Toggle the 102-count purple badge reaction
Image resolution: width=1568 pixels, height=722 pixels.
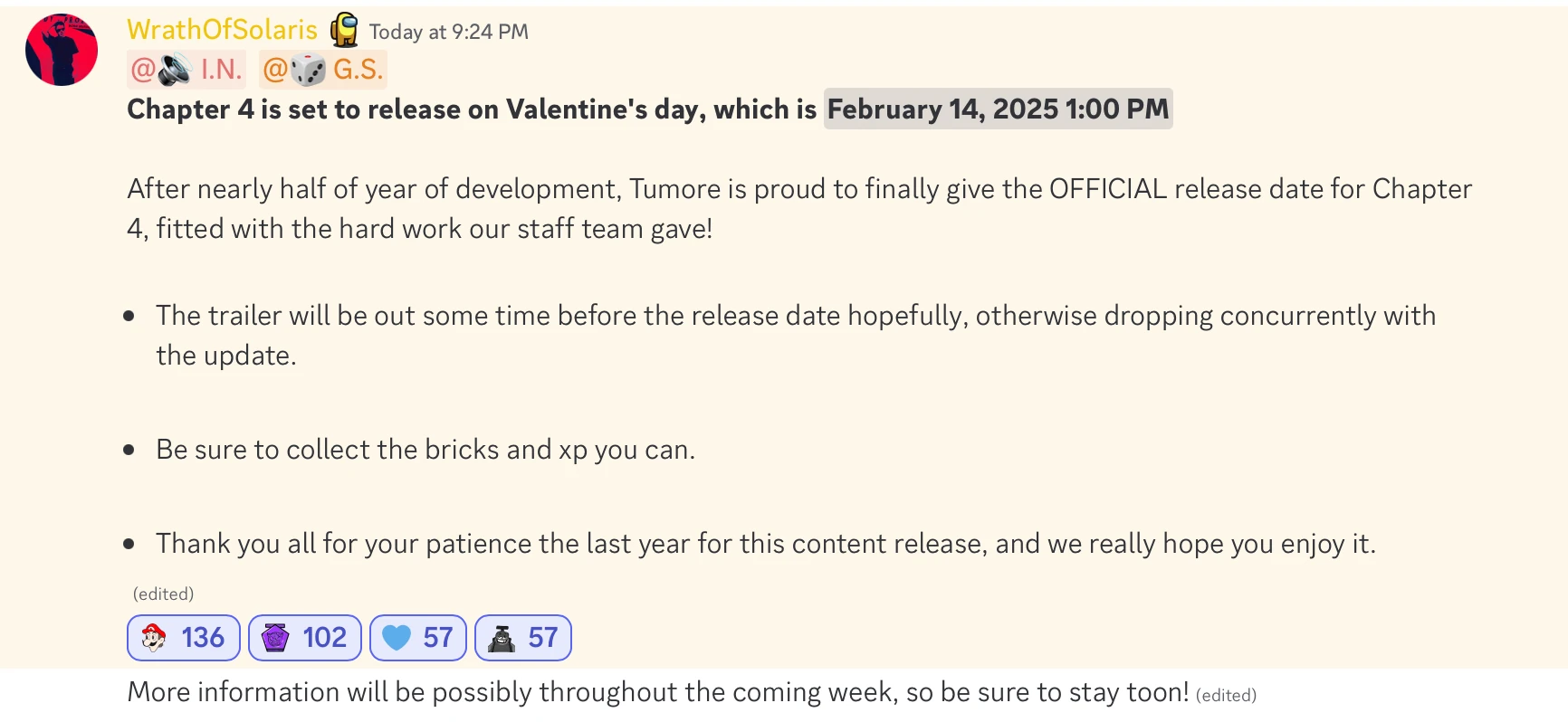[304, 638]
